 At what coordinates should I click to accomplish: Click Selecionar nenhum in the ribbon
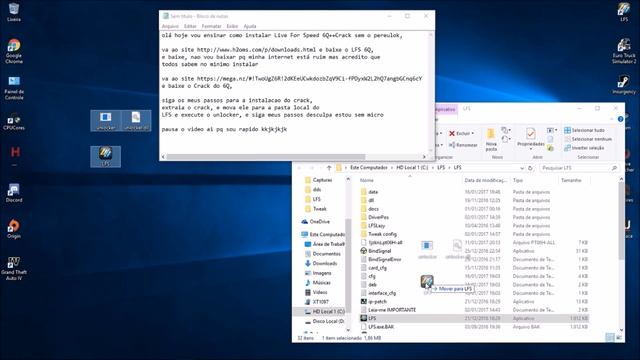(x=588, y=139)
